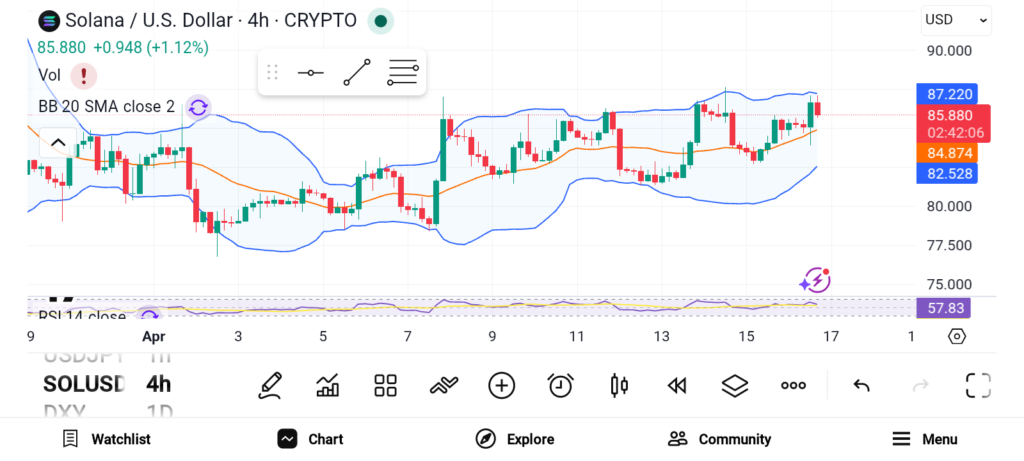Click the 4h timeframe button

(x=158, y=384)
